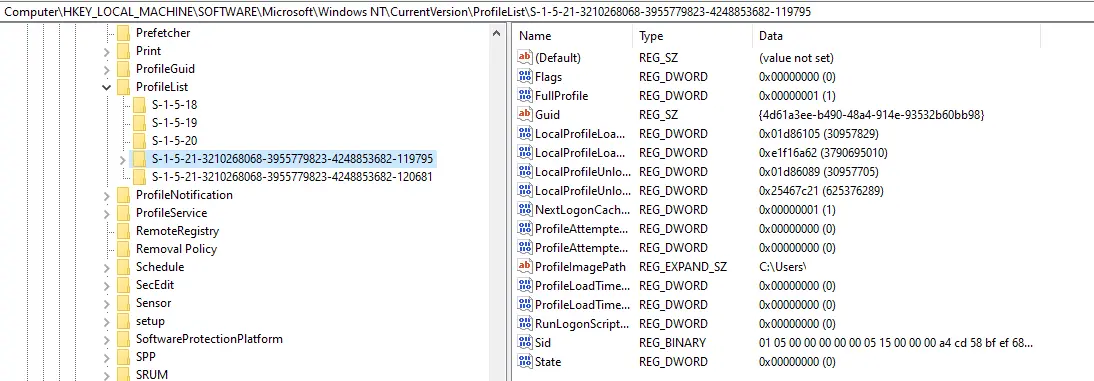
Task: Expand the SPP key
Action: click(107, 357)
